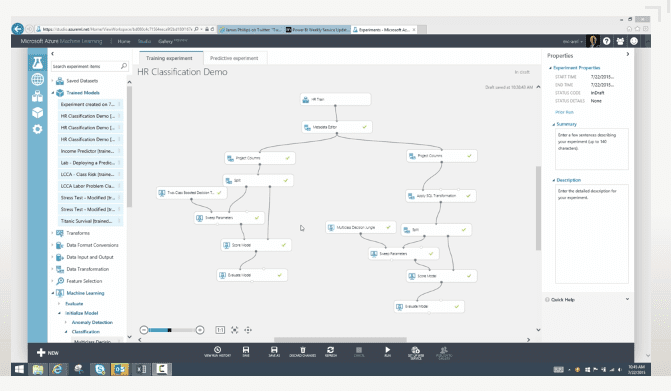The image size is (671, 391).
Task: Expand the Saved Datasets category
Action: [x=53, y=80]
